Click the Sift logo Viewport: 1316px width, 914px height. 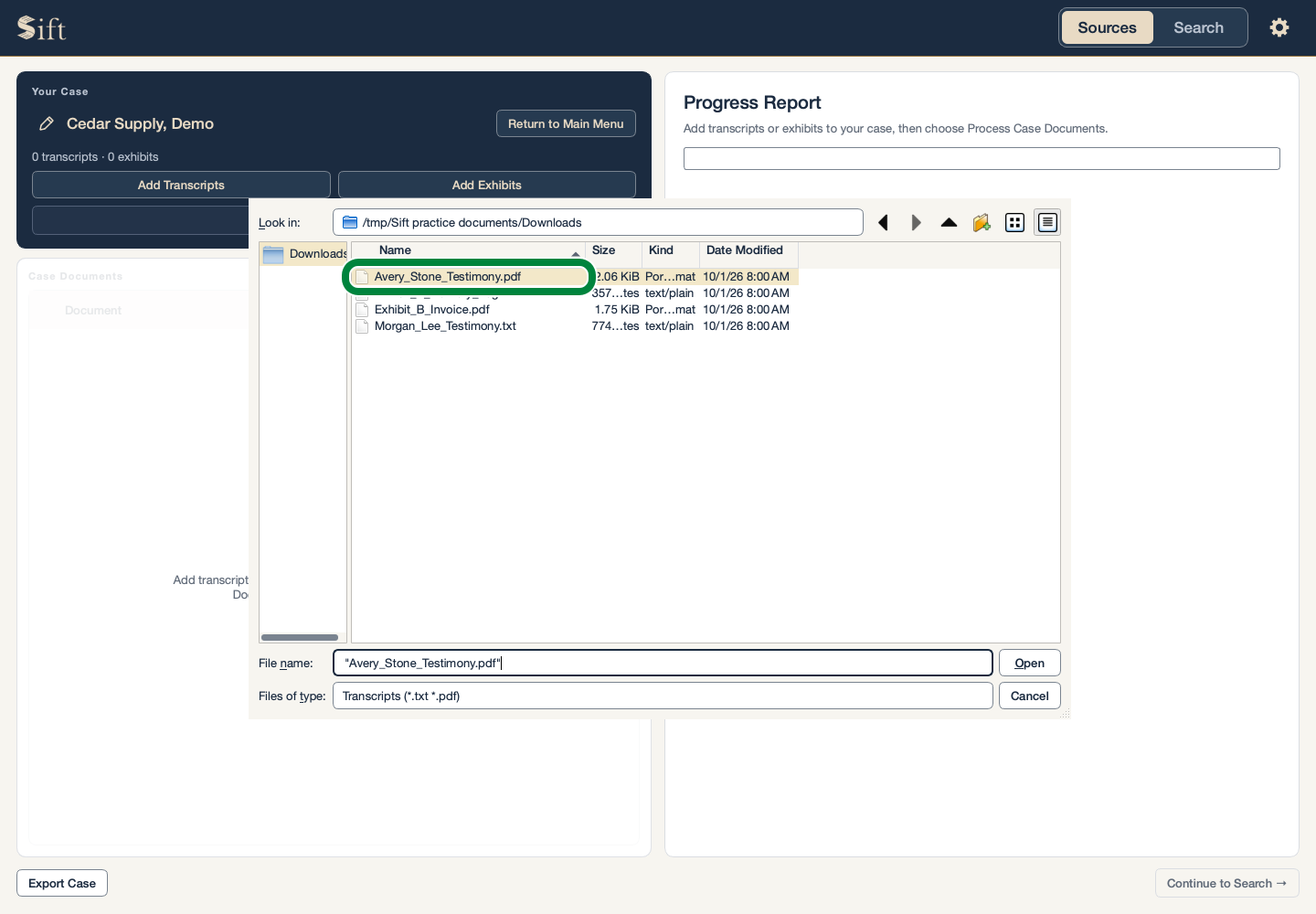coord(42,28)
